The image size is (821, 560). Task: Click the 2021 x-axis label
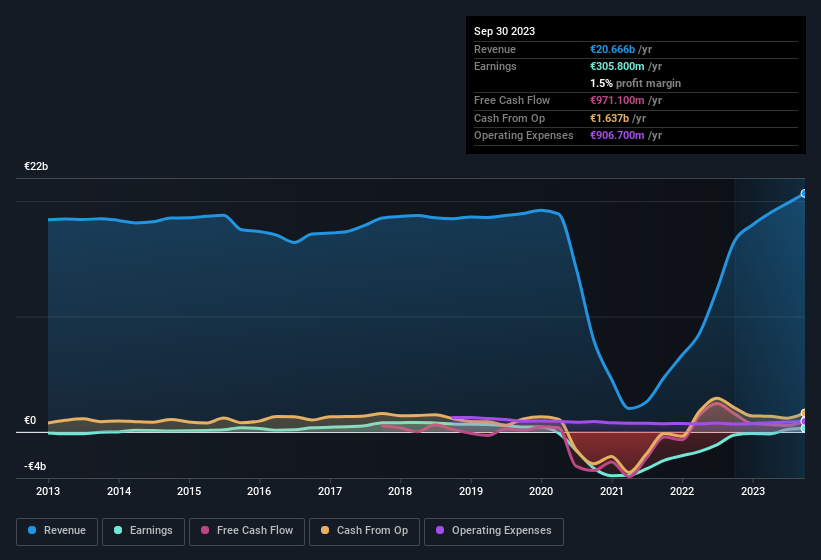tap(612, 491)
